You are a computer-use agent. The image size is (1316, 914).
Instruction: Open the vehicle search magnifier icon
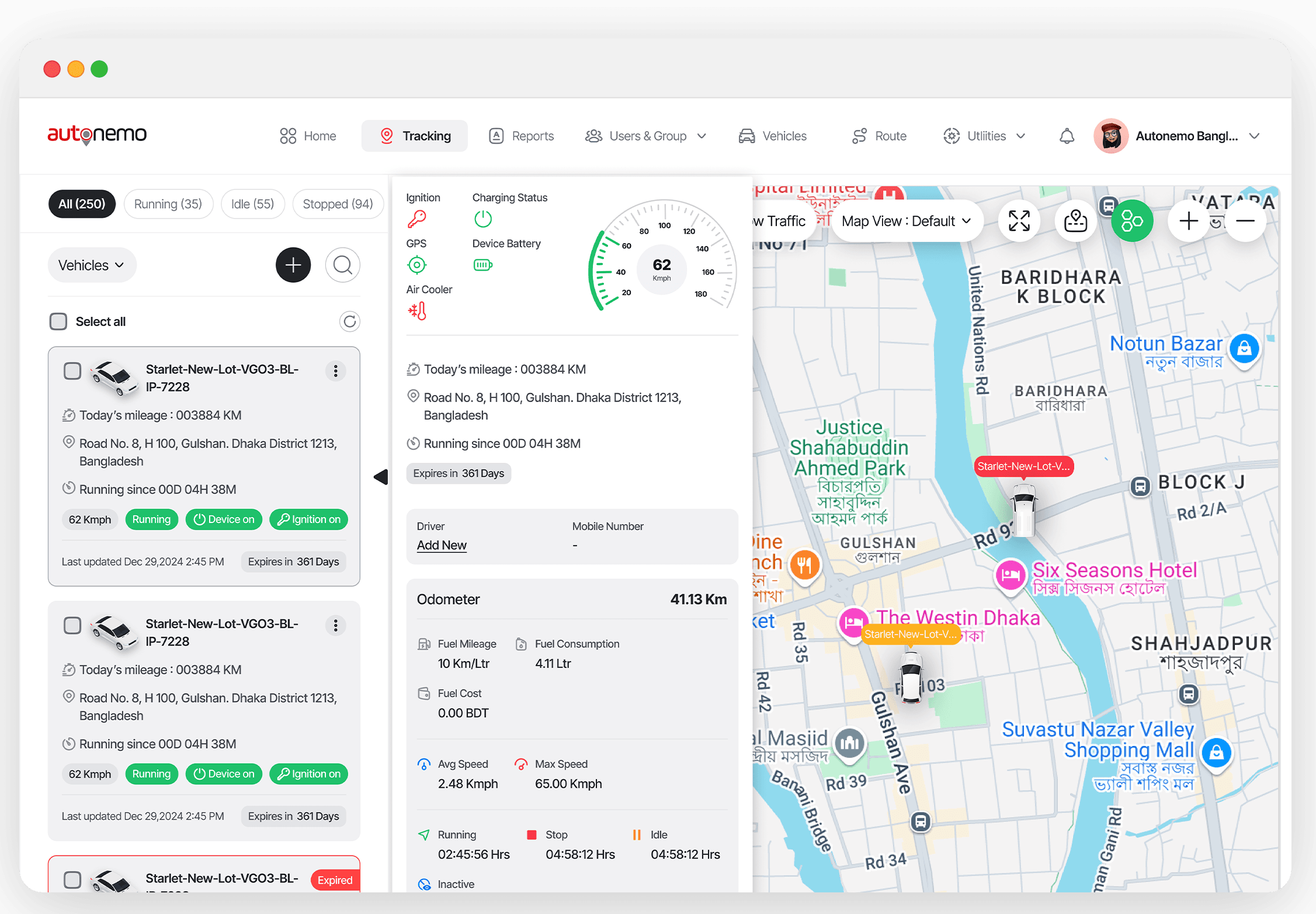pos(342,265)
